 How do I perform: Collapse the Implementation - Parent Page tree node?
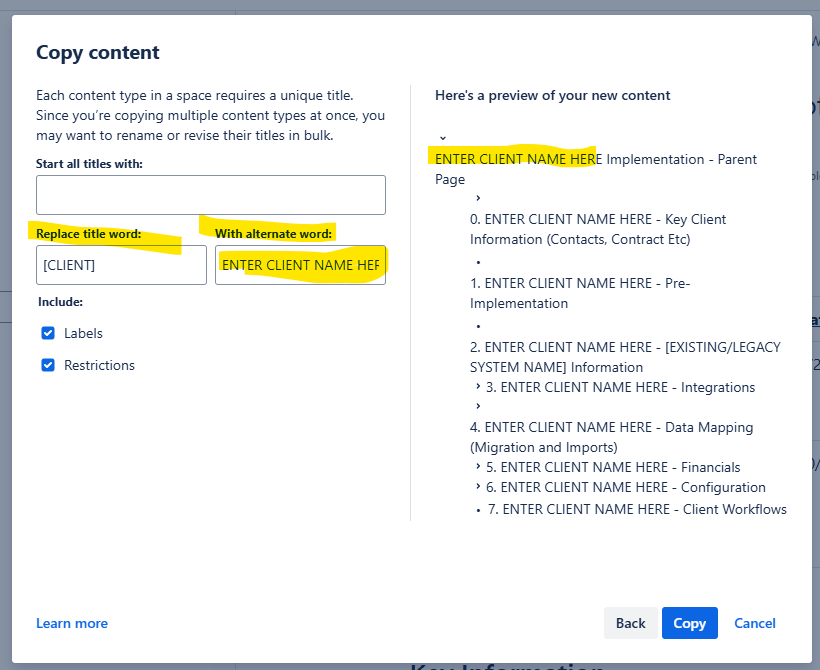click(x=442, y=138)
